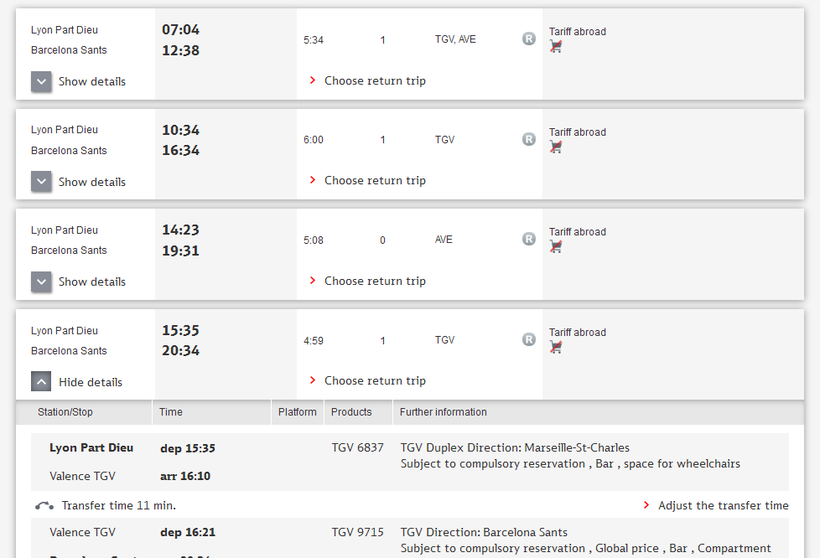Click the reservation R icon for the 15:35 train
The width and height of the screenshot is (820, 558).
(529, 339)
